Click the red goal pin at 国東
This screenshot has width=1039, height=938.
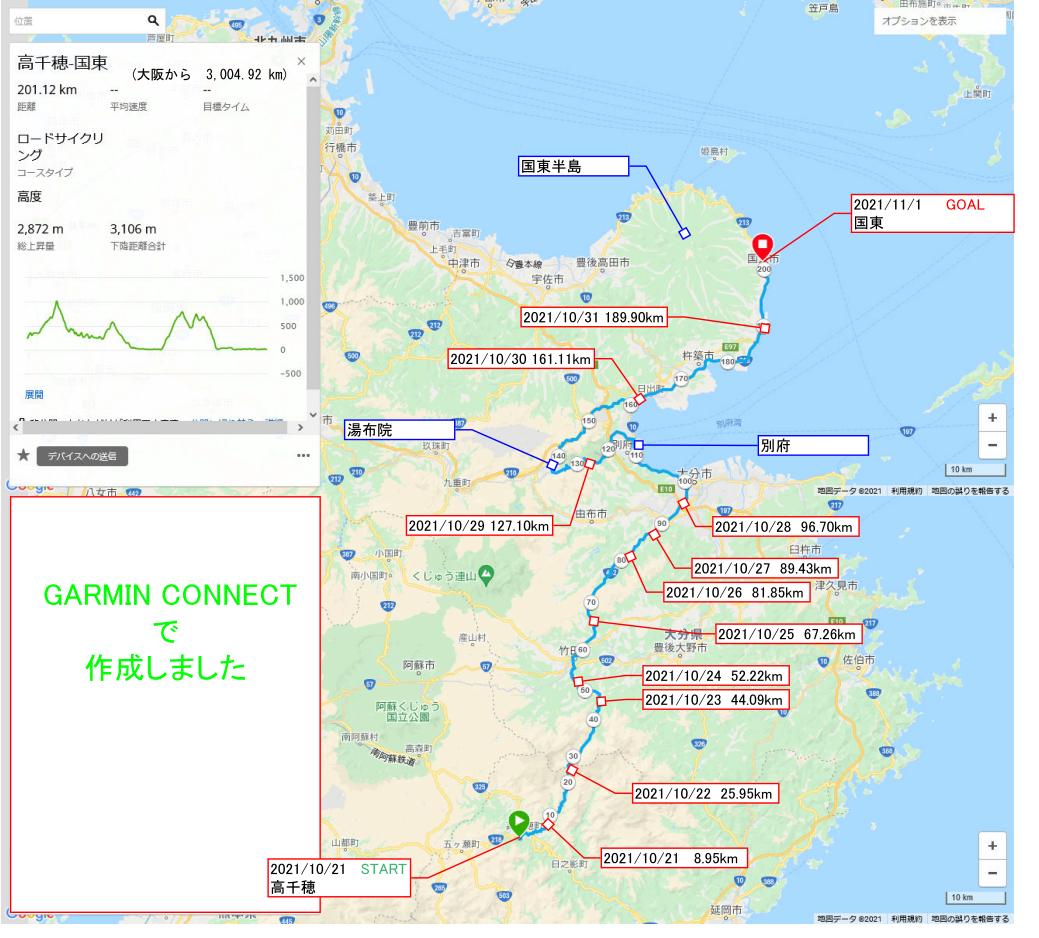[763, 246]
